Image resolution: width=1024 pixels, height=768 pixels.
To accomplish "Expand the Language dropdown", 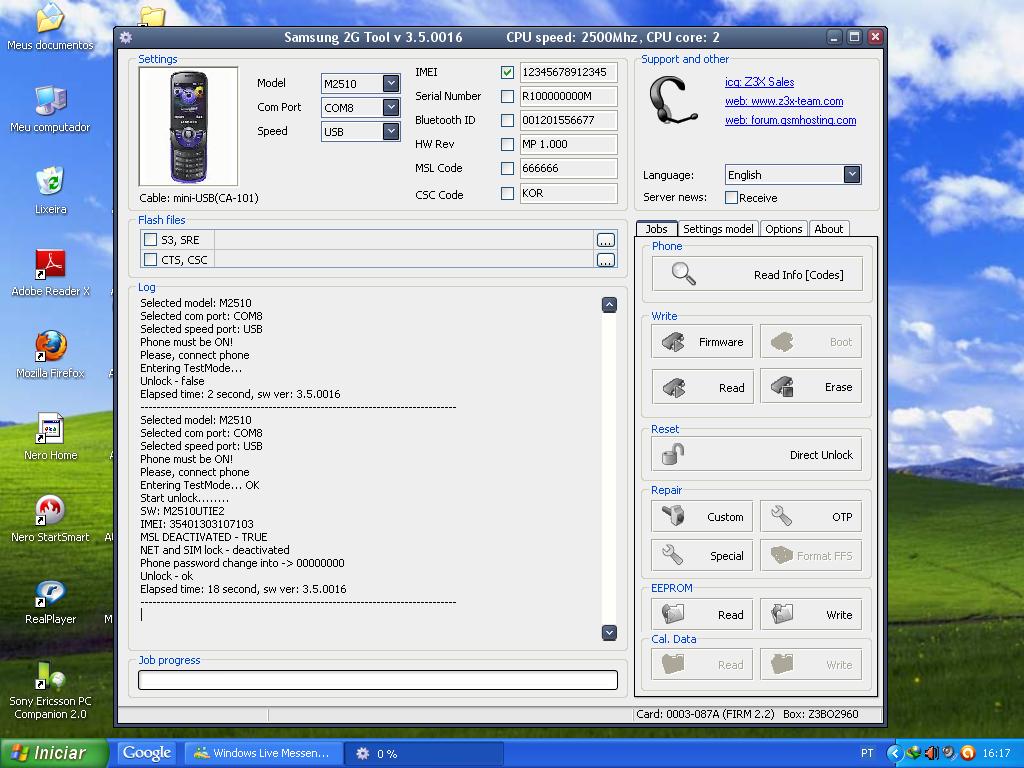I will [x=852, y=174].
